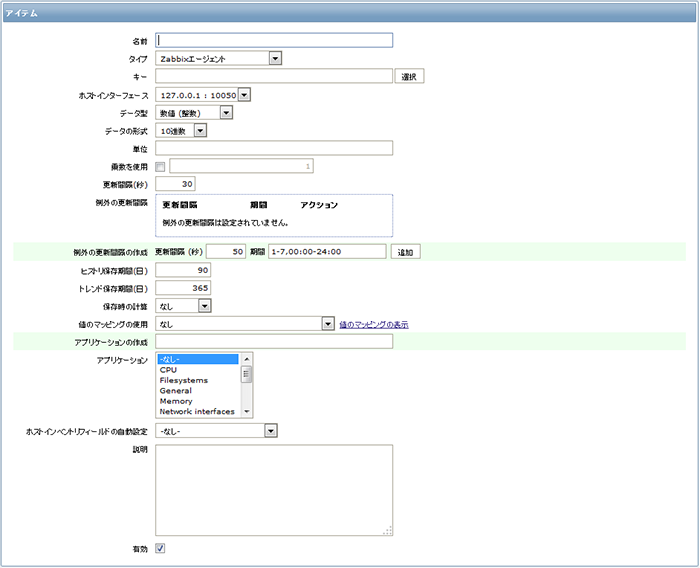The image size is (700, 568).
Task: Click the history retention field showing 90
Action: tap(183, 270)
